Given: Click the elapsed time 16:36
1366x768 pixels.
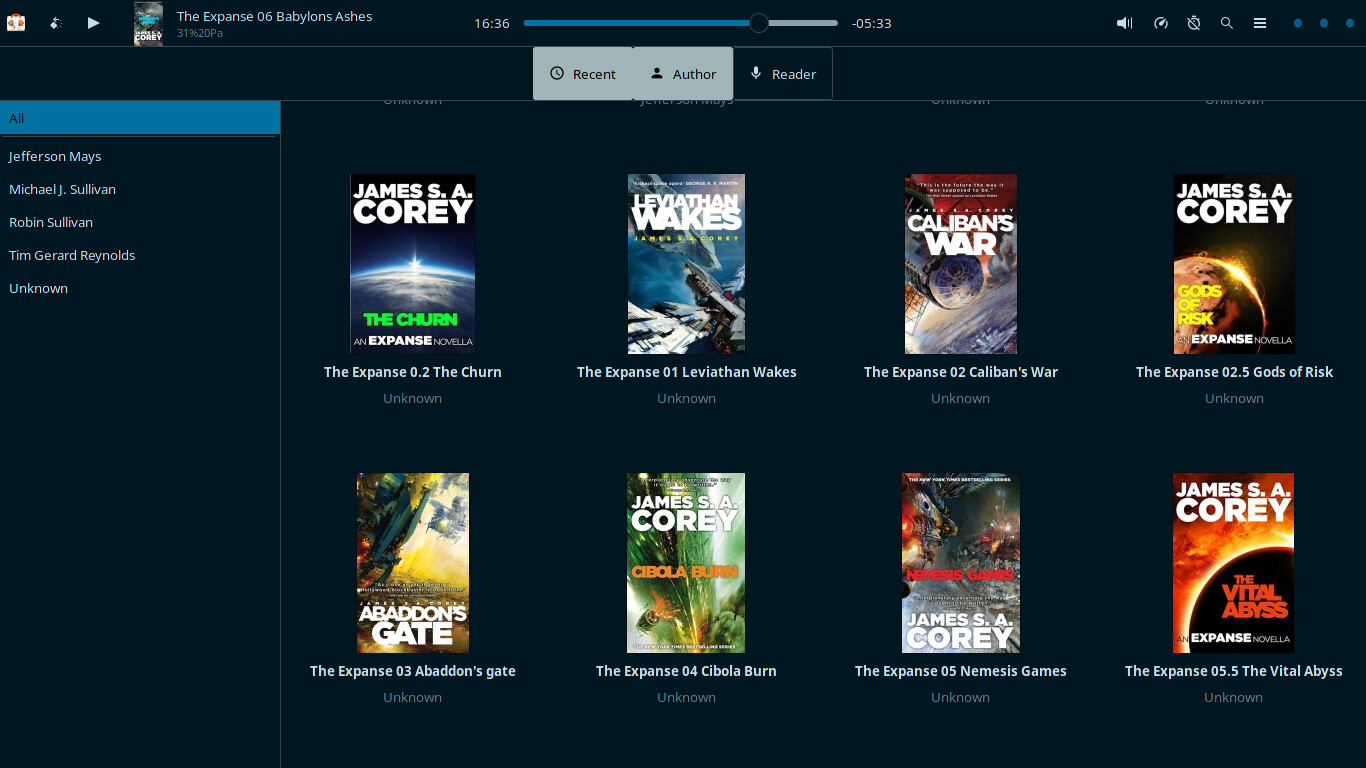Looking at the screenshot, I should pyautogui.click(x=492, y=23).
